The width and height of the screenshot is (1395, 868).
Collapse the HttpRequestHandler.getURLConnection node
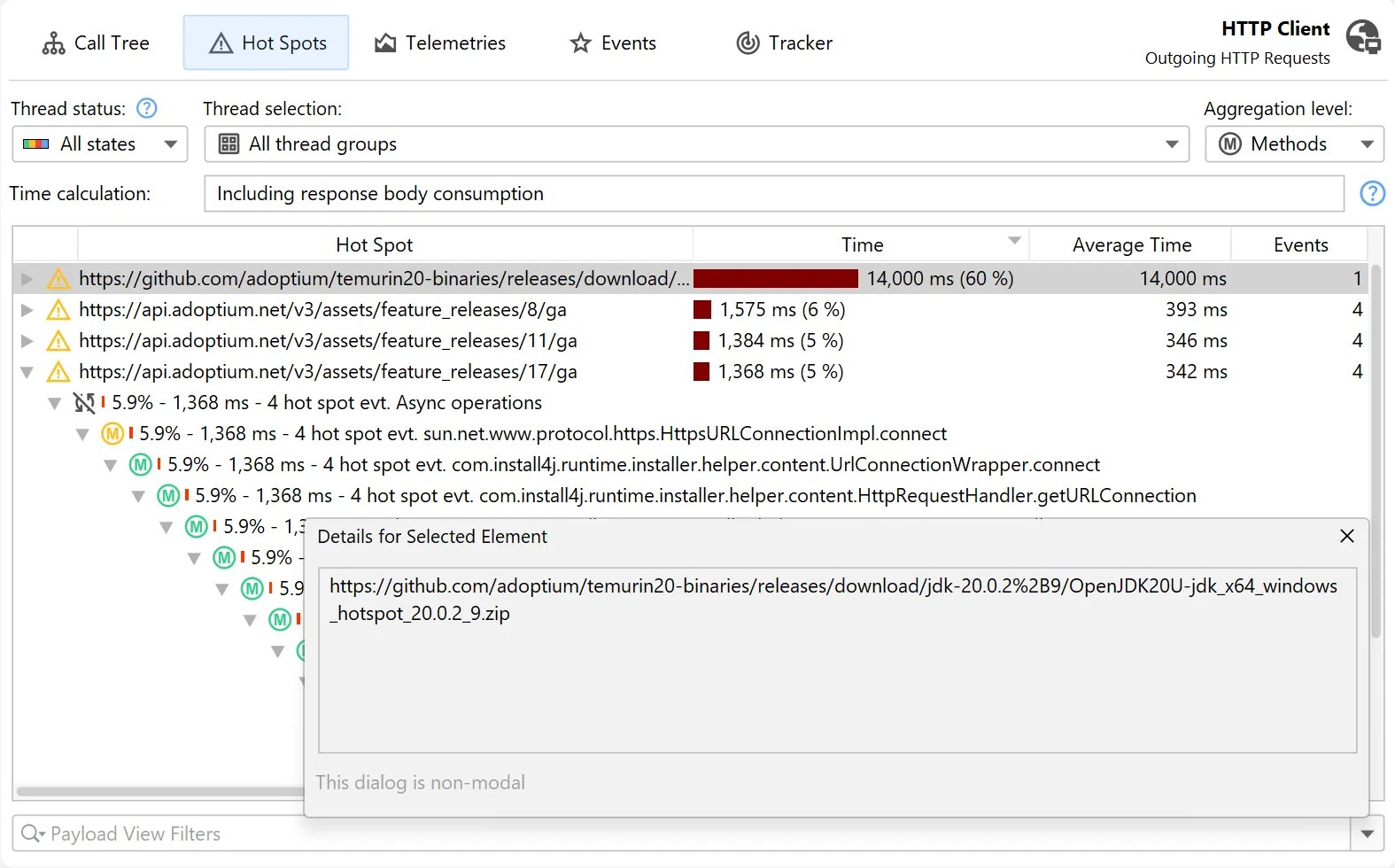138,496
